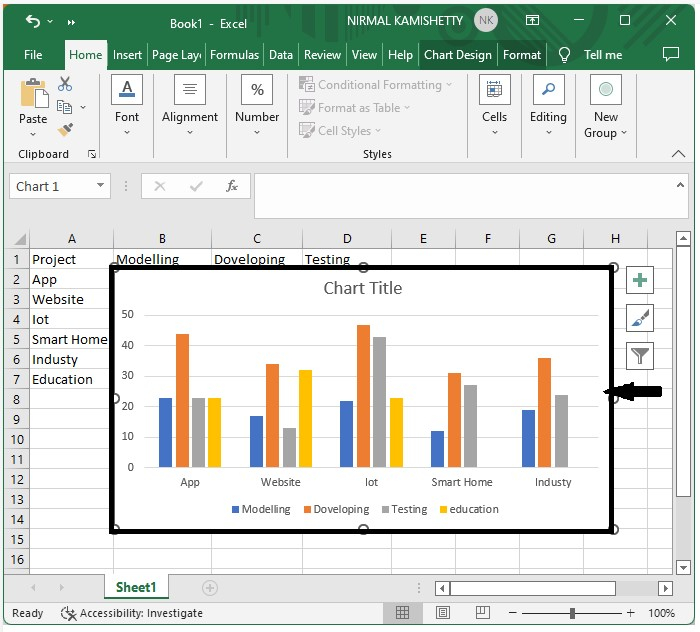Click the Insert Function fx icon

232,186
